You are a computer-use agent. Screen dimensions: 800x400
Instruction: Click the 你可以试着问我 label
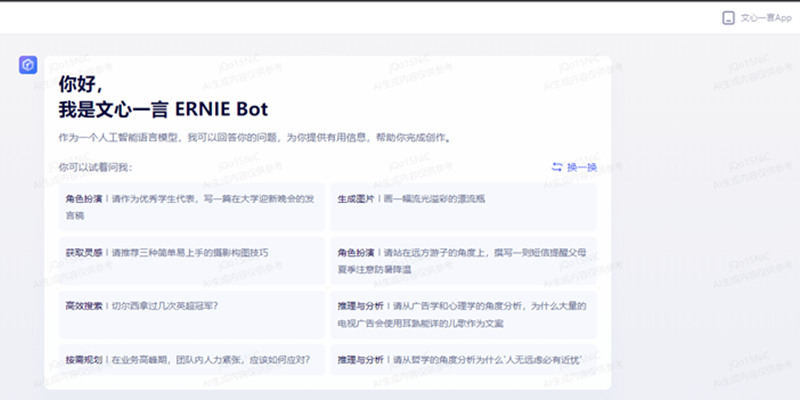(x=95, y=167)
